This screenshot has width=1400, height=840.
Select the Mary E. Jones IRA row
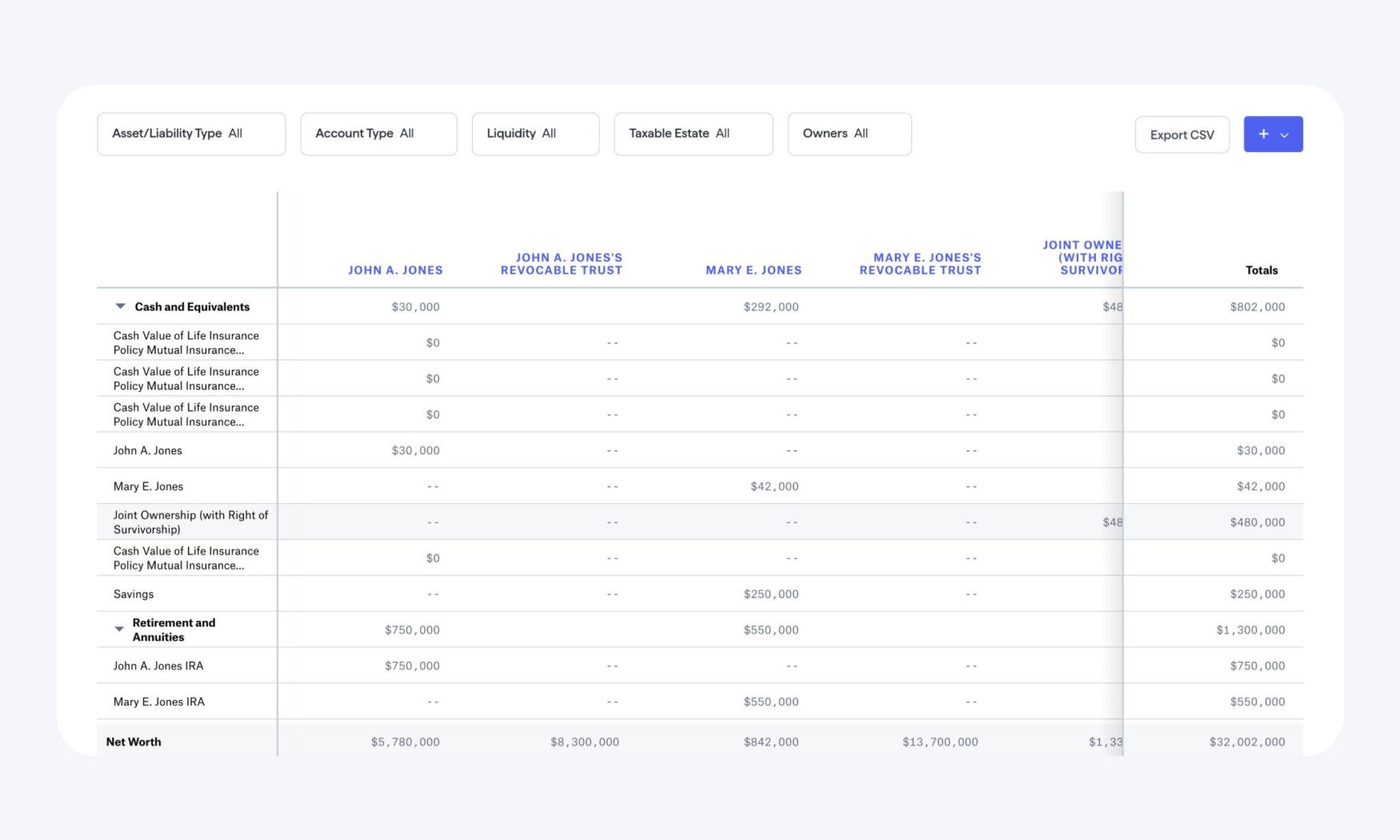(159, 701)
